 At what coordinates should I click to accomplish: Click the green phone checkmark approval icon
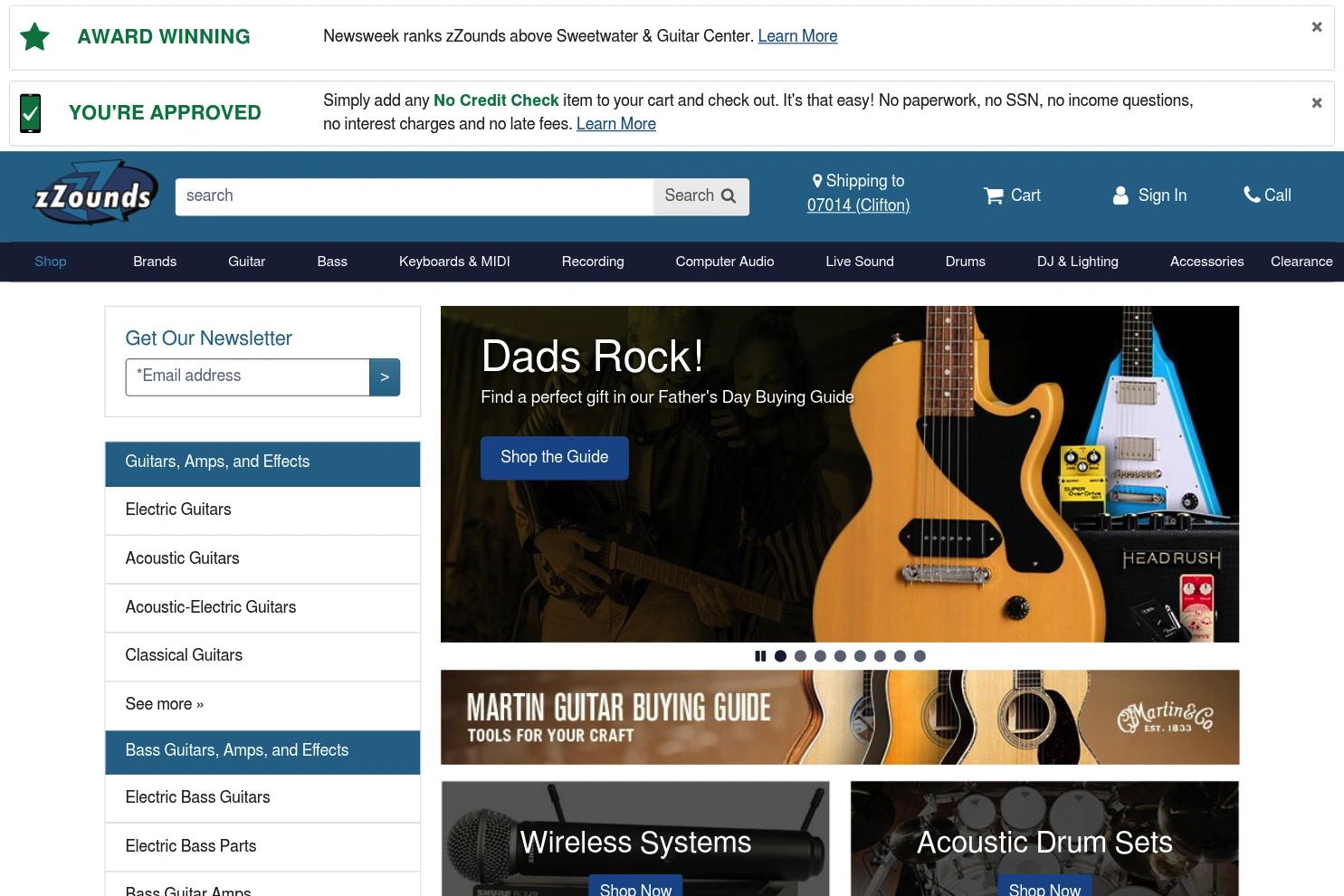[30, 113]
